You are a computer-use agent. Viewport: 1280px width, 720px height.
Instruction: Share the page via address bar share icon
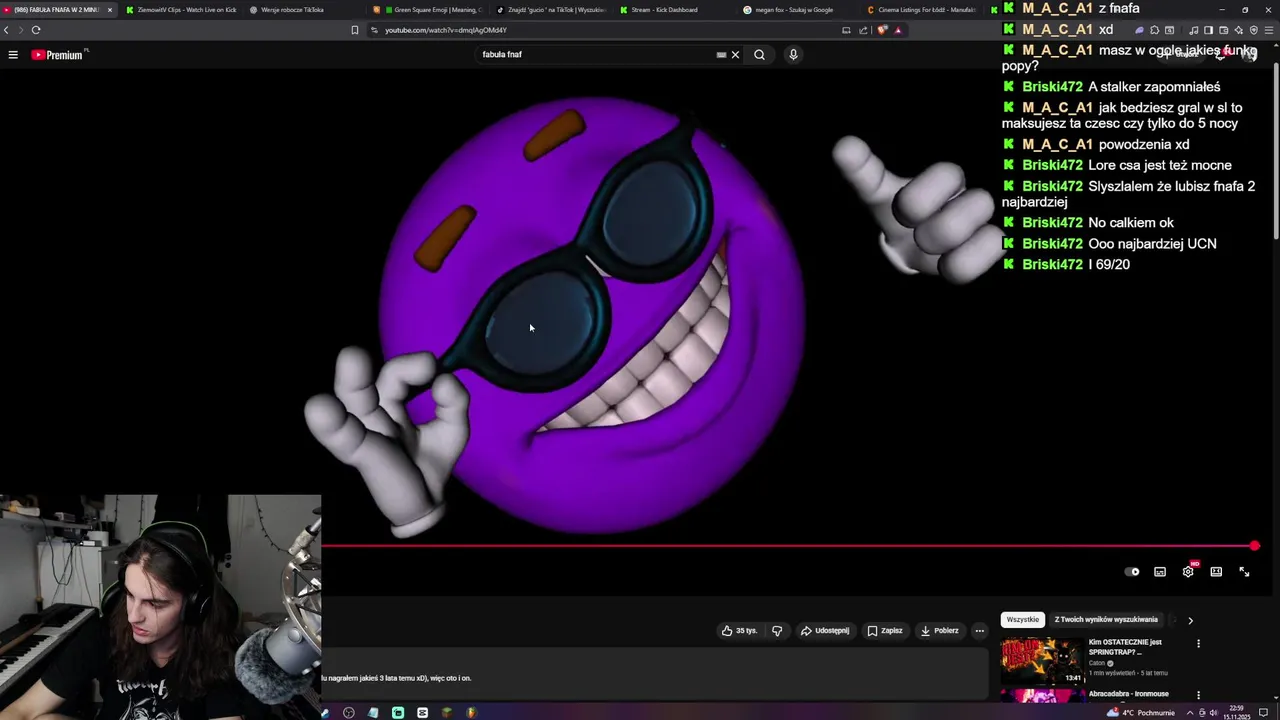pyautogui.click(x=863, y=30)
